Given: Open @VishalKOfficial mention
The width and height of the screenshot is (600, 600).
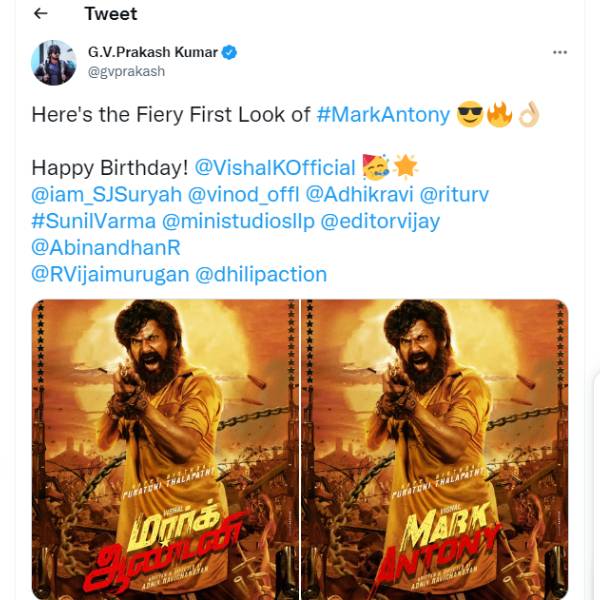Looking at the screenshot, I should tap(275, 168).
